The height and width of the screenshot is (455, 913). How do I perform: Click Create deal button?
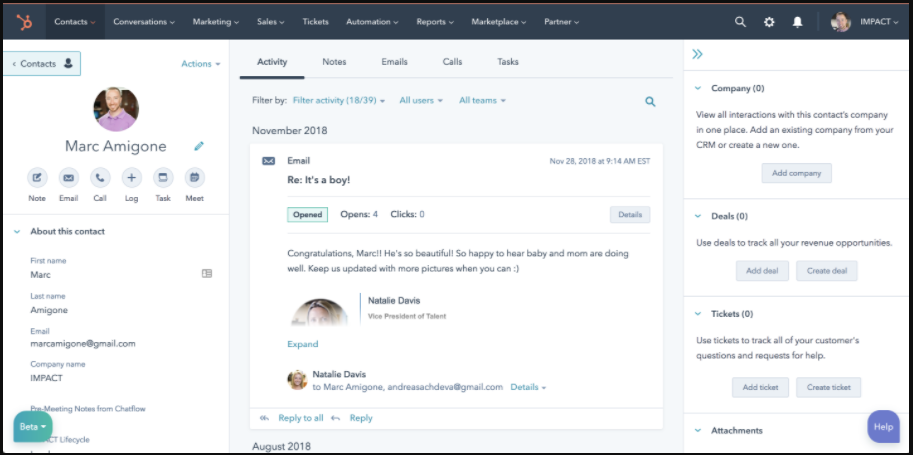click(827, 271)
